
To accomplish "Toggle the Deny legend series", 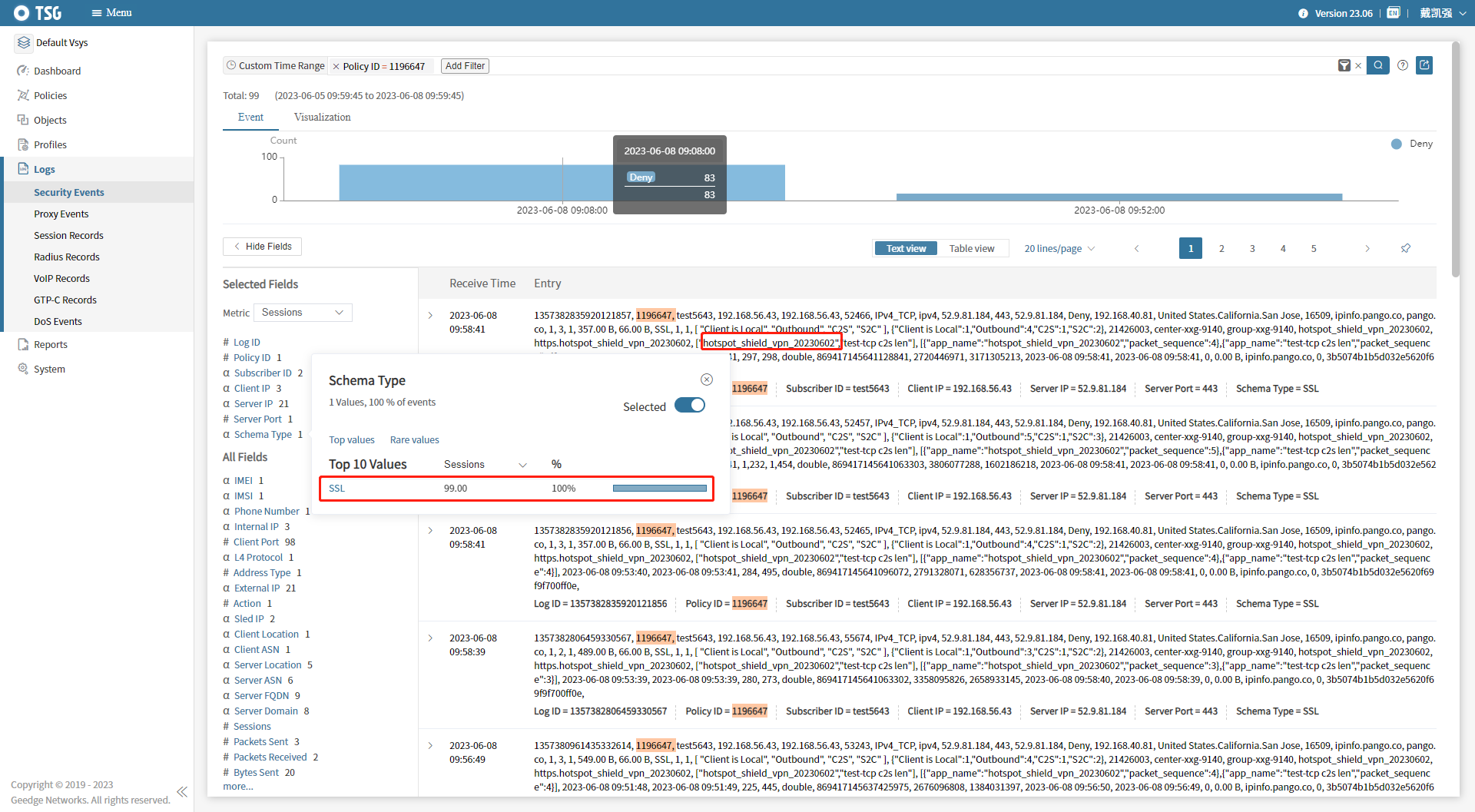I will pos(1412,144).
